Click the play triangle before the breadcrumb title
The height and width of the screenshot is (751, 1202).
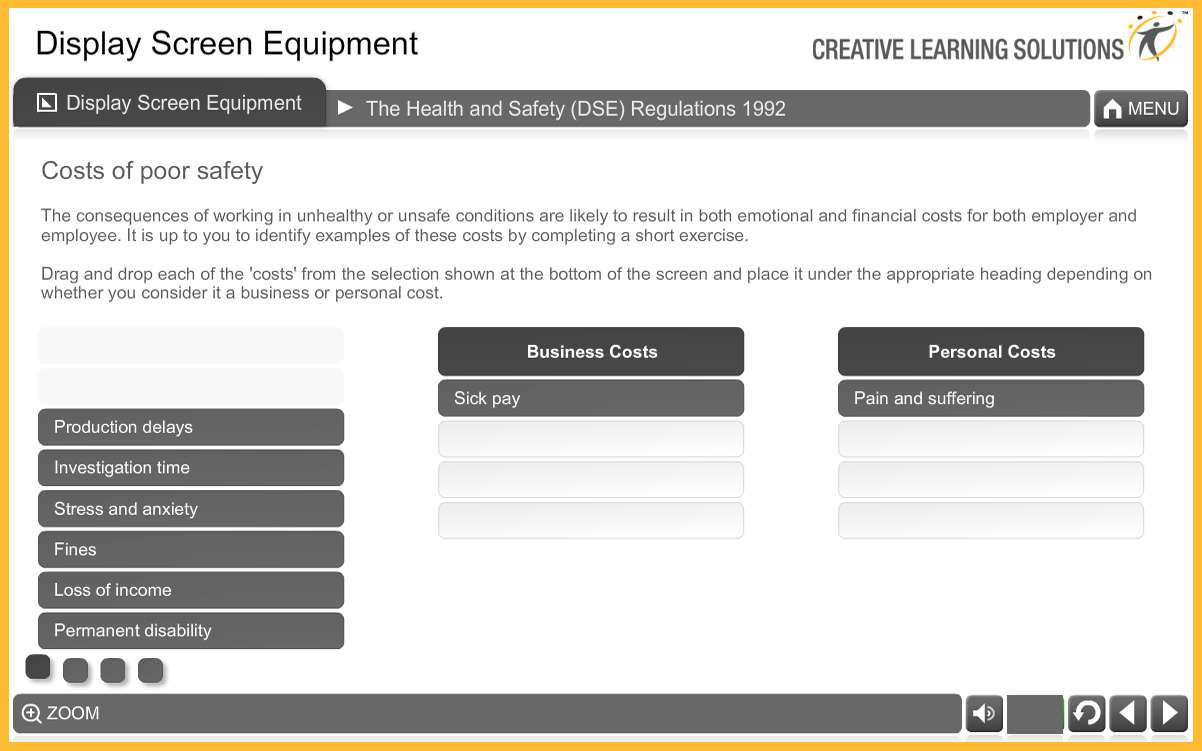(x=347, y=109)
